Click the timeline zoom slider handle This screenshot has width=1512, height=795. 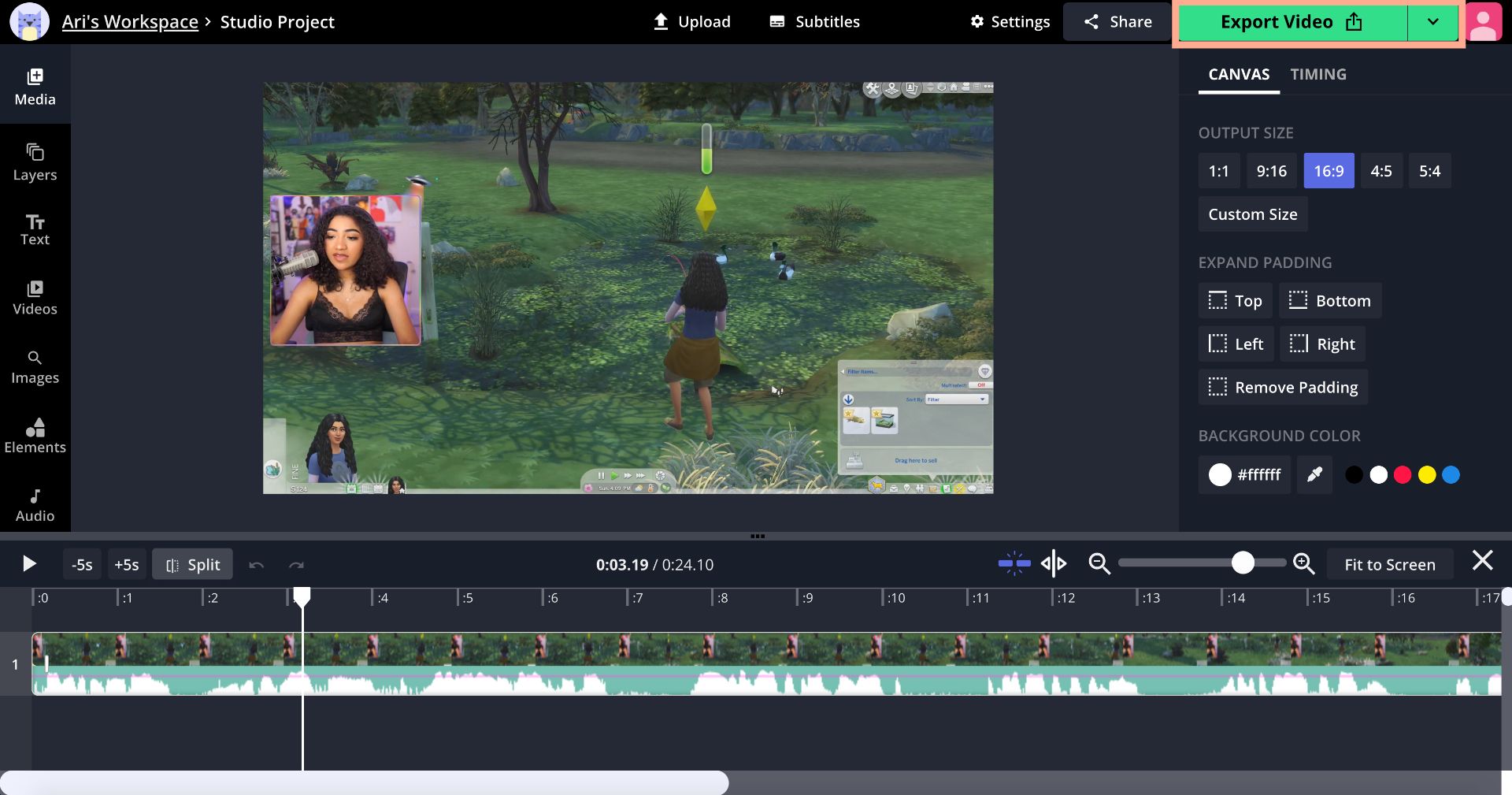[1243, 563]
